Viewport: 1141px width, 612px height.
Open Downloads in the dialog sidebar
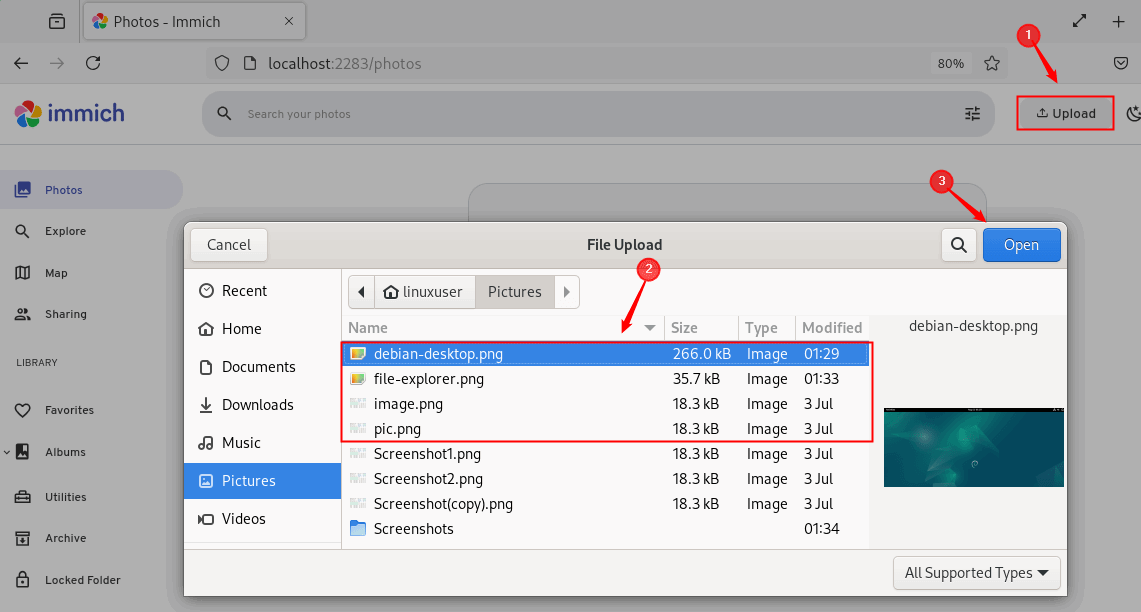[x=257, y=405]
